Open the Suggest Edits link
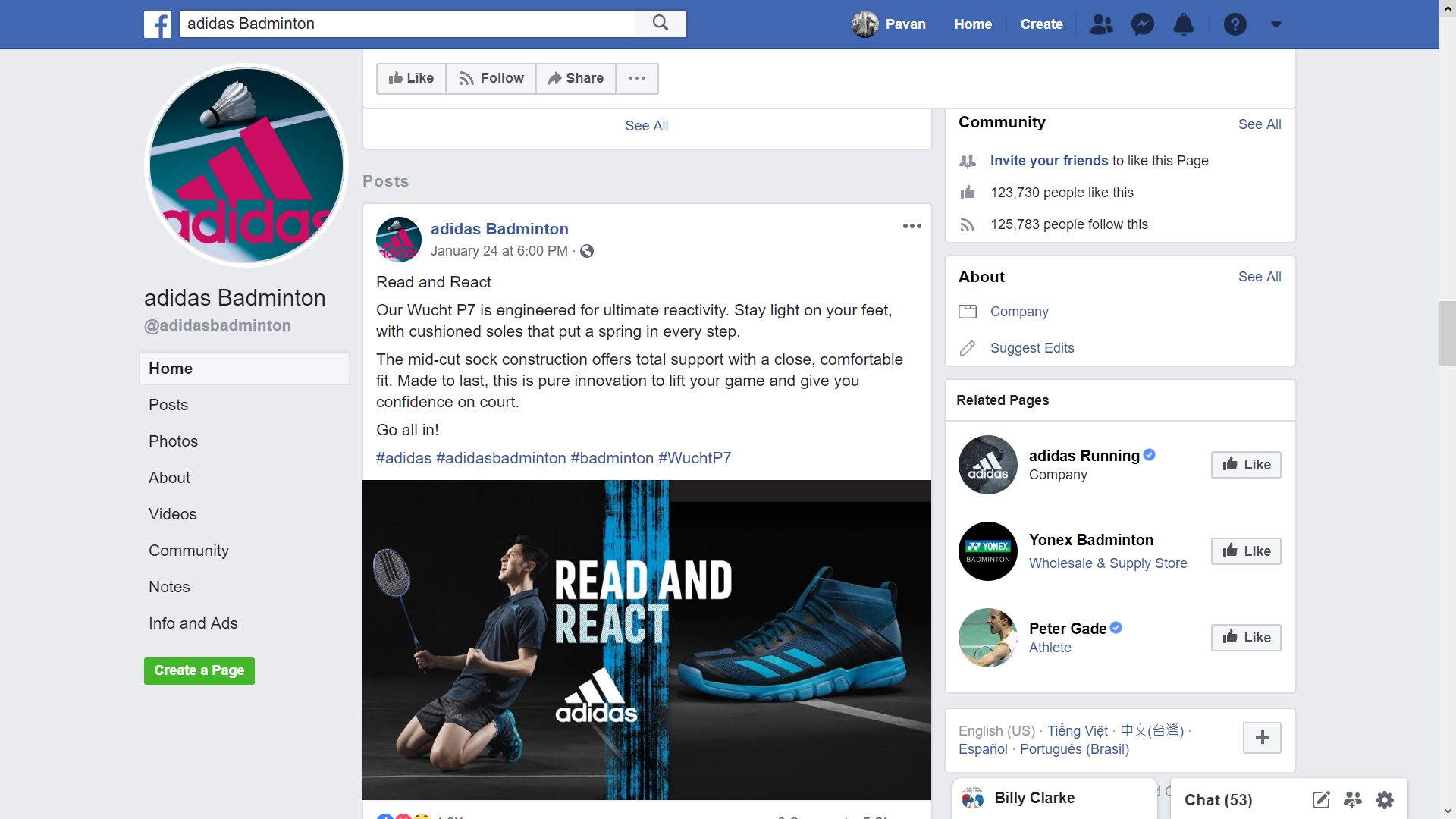The image size is (1456, 819). click(1032, 348)
